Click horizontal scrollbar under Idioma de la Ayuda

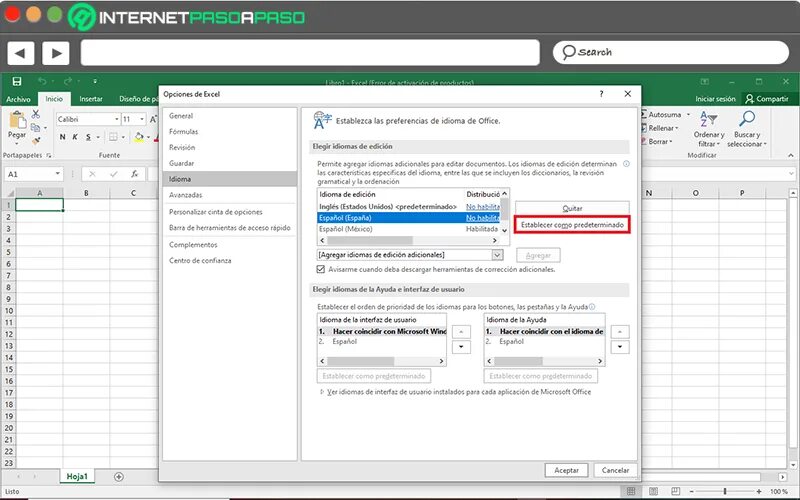pos(518,361)
